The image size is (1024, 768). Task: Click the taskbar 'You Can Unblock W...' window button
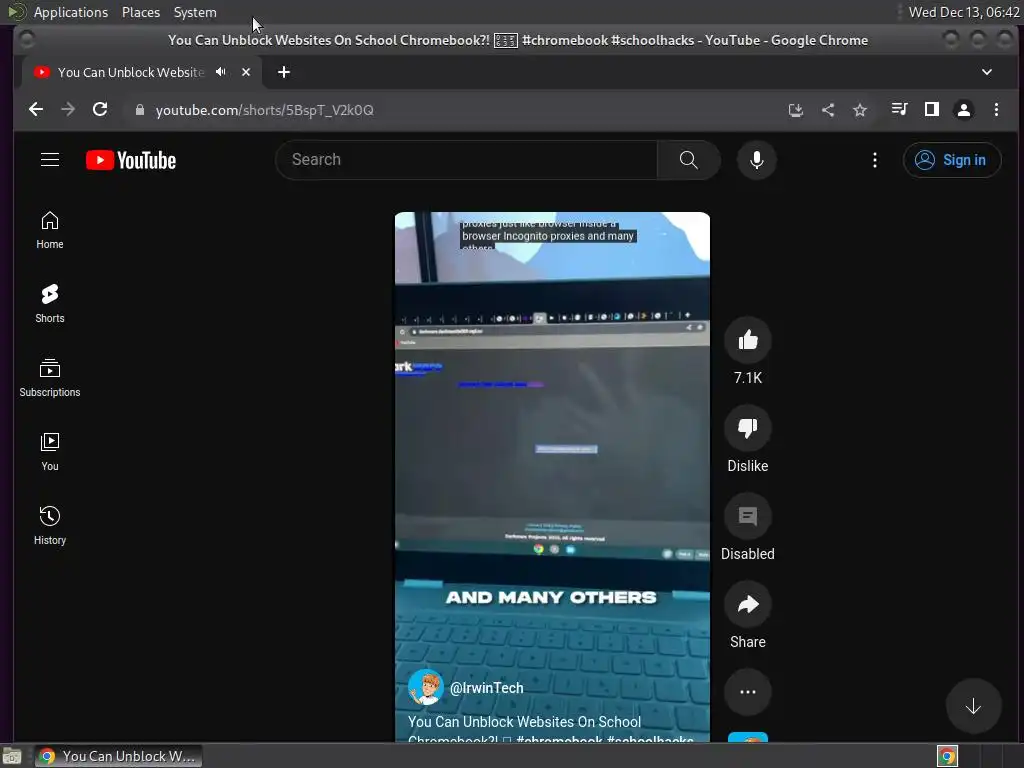point(118,756)
